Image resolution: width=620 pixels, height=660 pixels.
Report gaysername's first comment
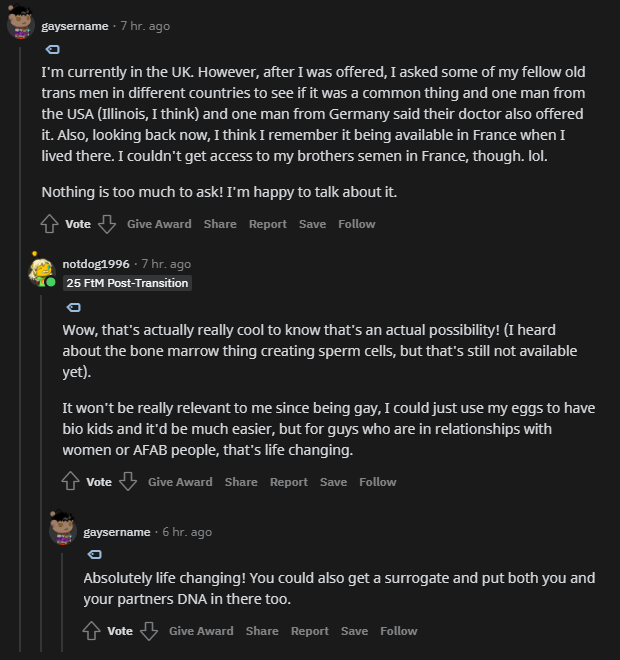point(268,224)
